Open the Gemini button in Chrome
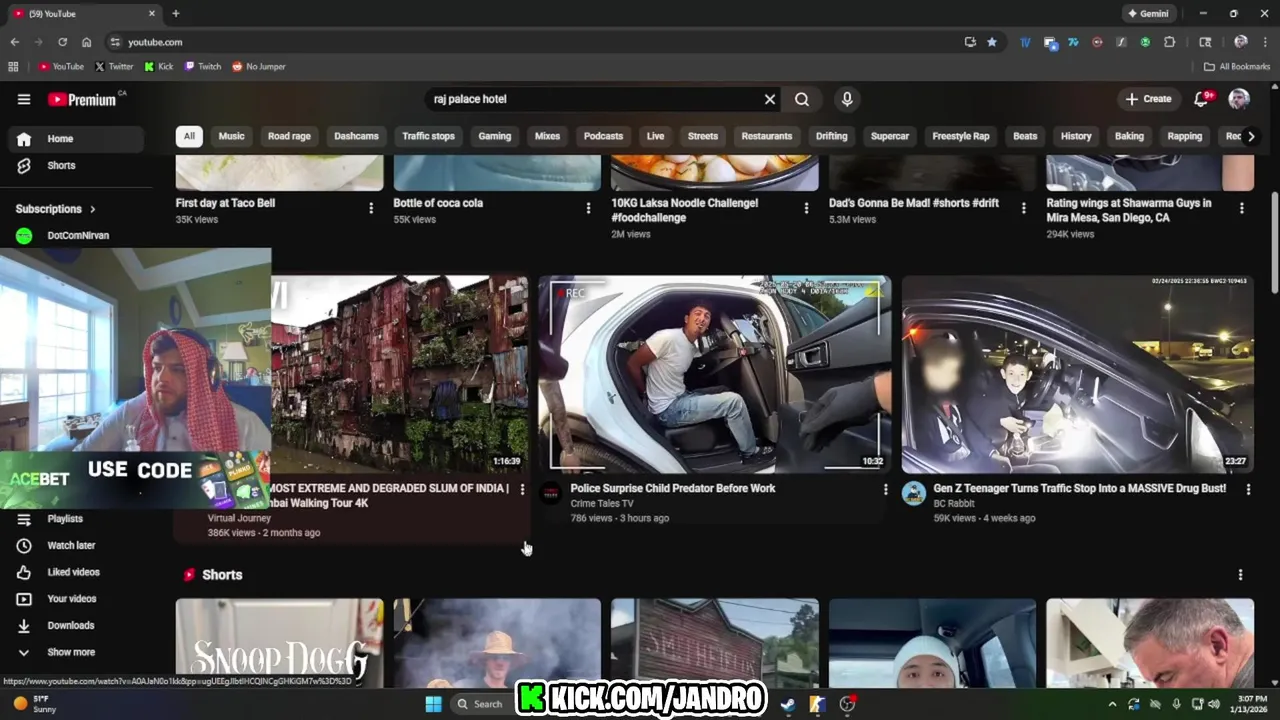This screenshot has width=1280, height=720. (1148, 14)
